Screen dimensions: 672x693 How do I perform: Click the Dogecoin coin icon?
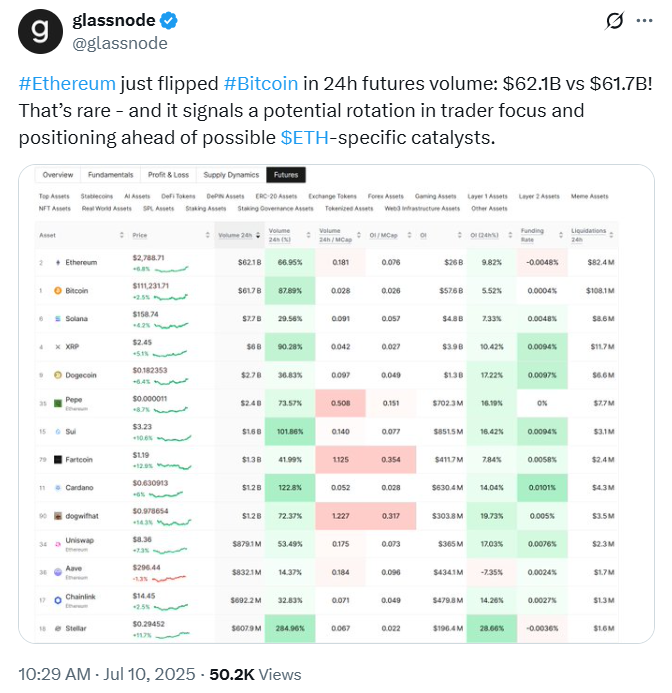(x=57, y=375)
